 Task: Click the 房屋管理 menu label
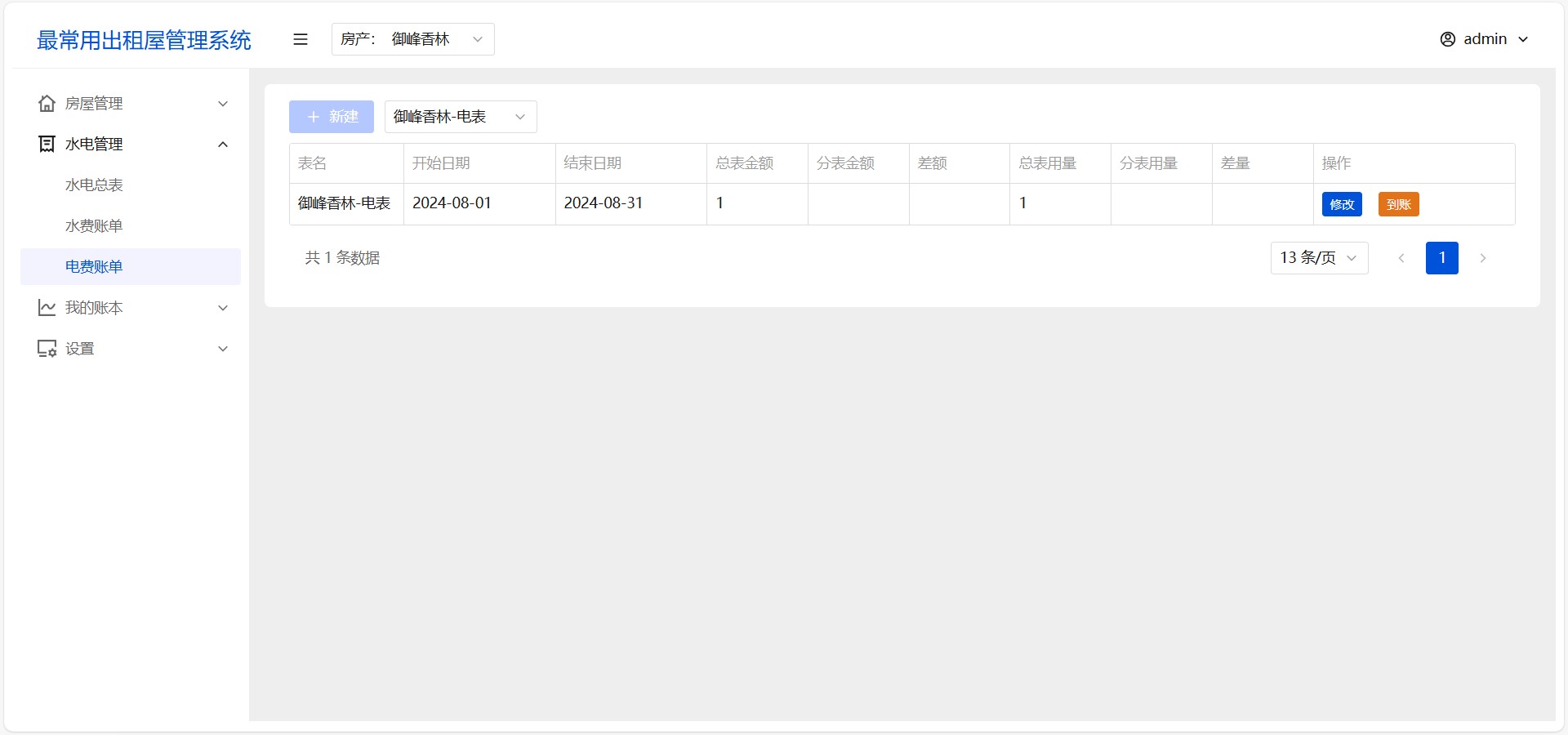[94, 104]
